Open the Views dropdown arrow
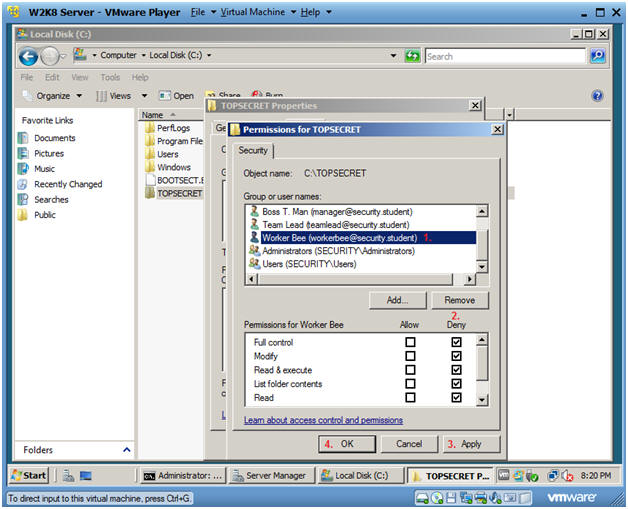Screen dimensions: 628x509 (145, 96)
